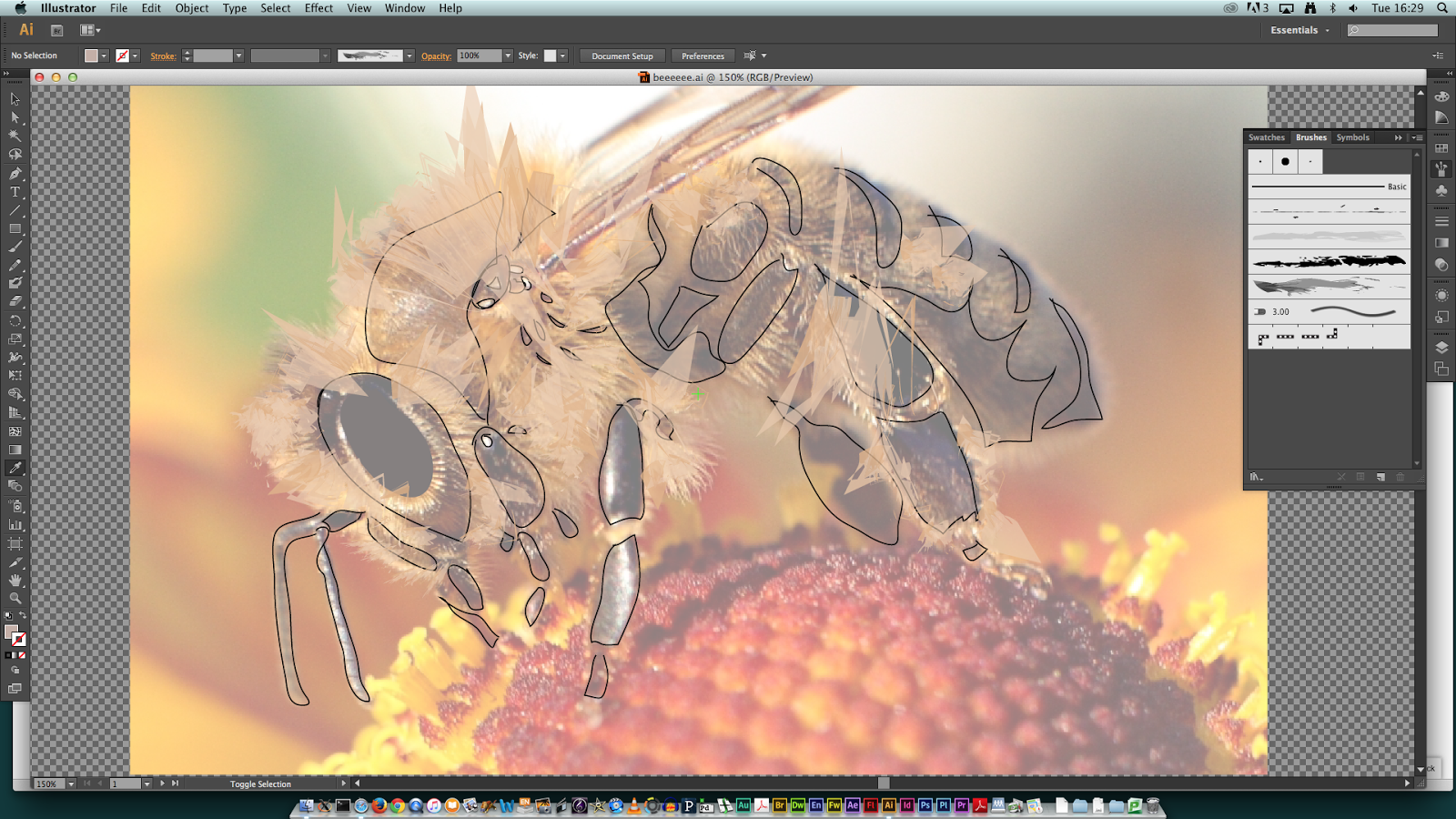Select the Rotate tool
The width and height of the screenshot is (1456, 819).
pyautogui.click(x=15, y=320)
